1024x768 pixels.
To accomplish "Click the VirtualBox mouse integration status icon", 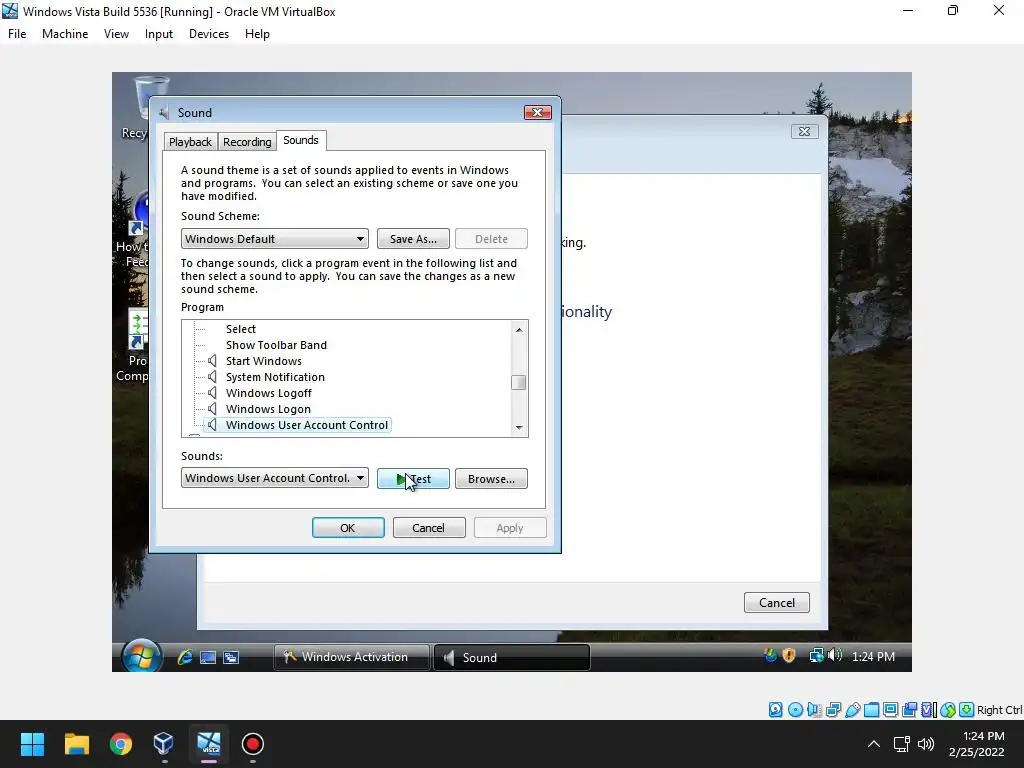I will click(x=948, y=710).
